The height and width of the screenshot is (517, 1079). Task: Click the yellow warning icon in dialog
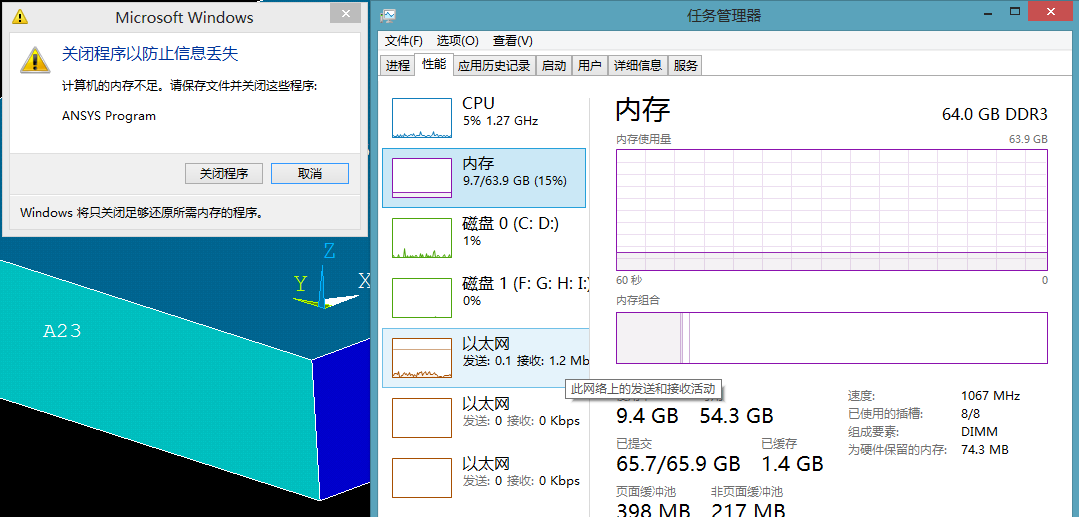tap(36, 58)
